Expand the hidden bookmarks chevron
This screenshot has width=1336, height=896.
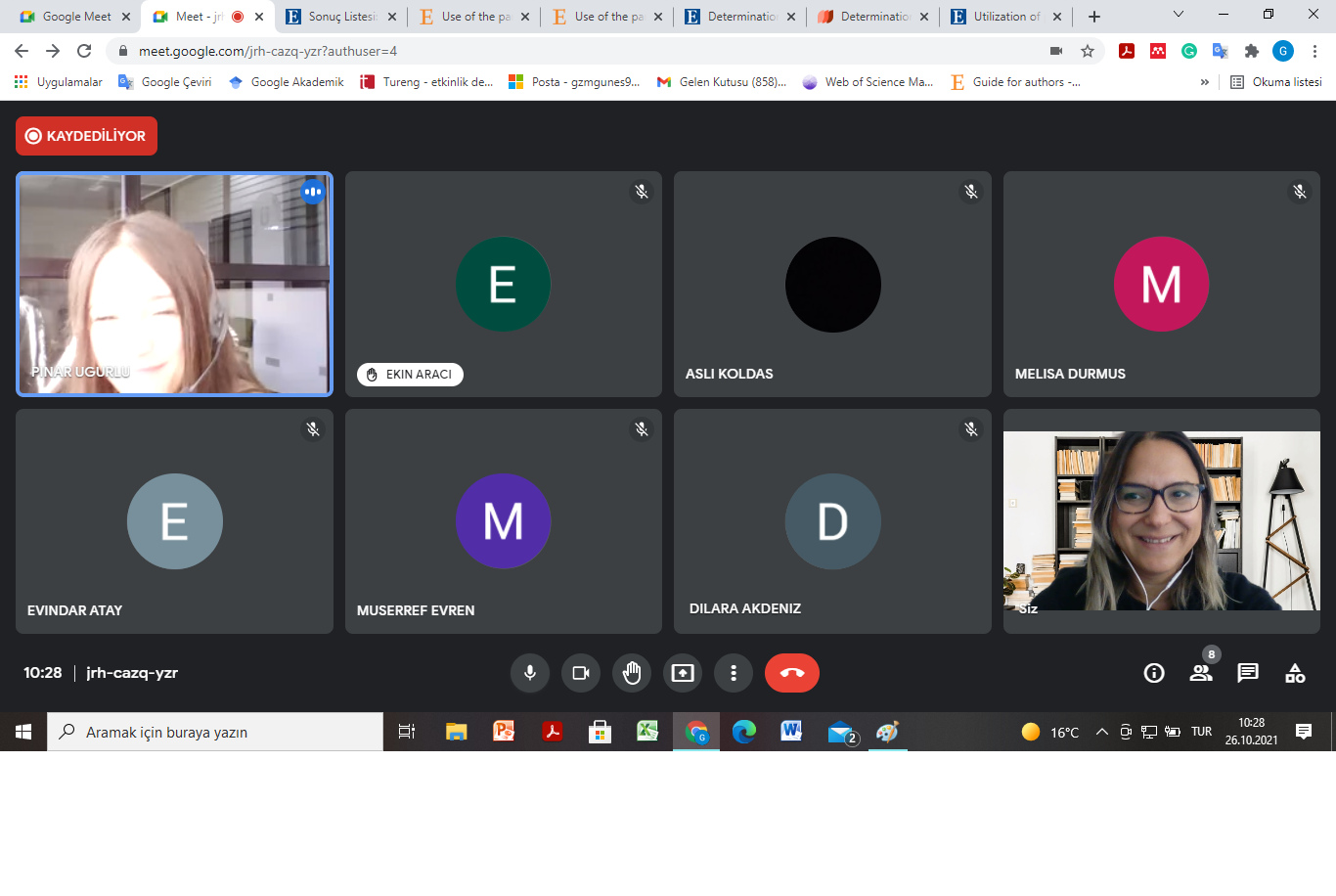click(x=1204, y=82)
